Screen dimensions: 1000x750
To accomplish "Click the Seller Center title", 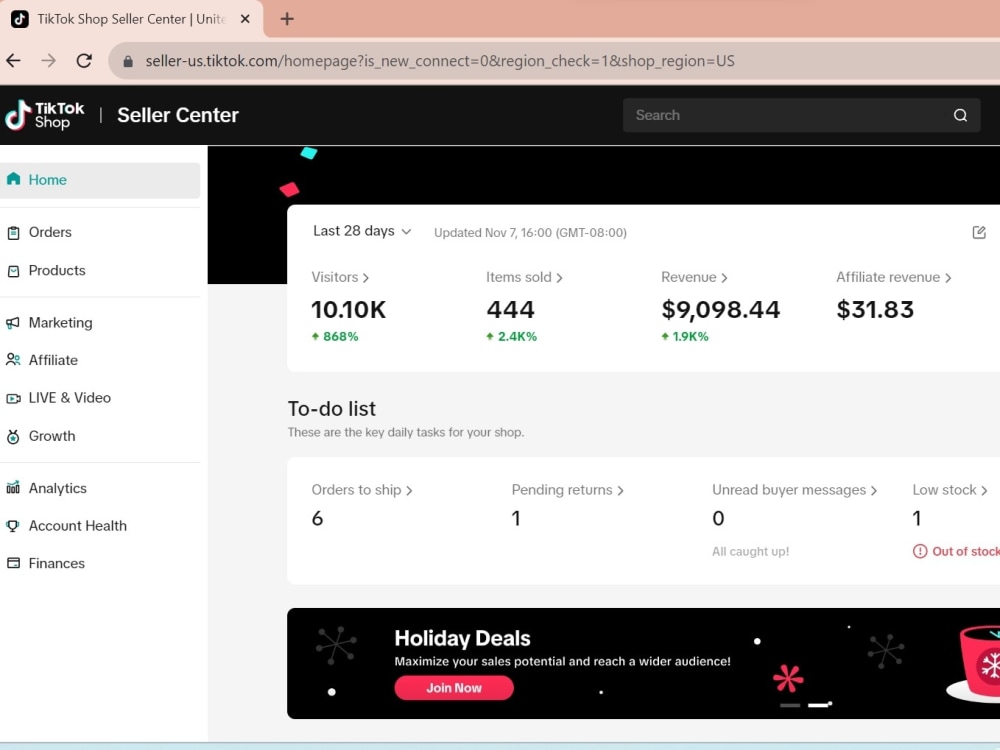I will point(178,115).
